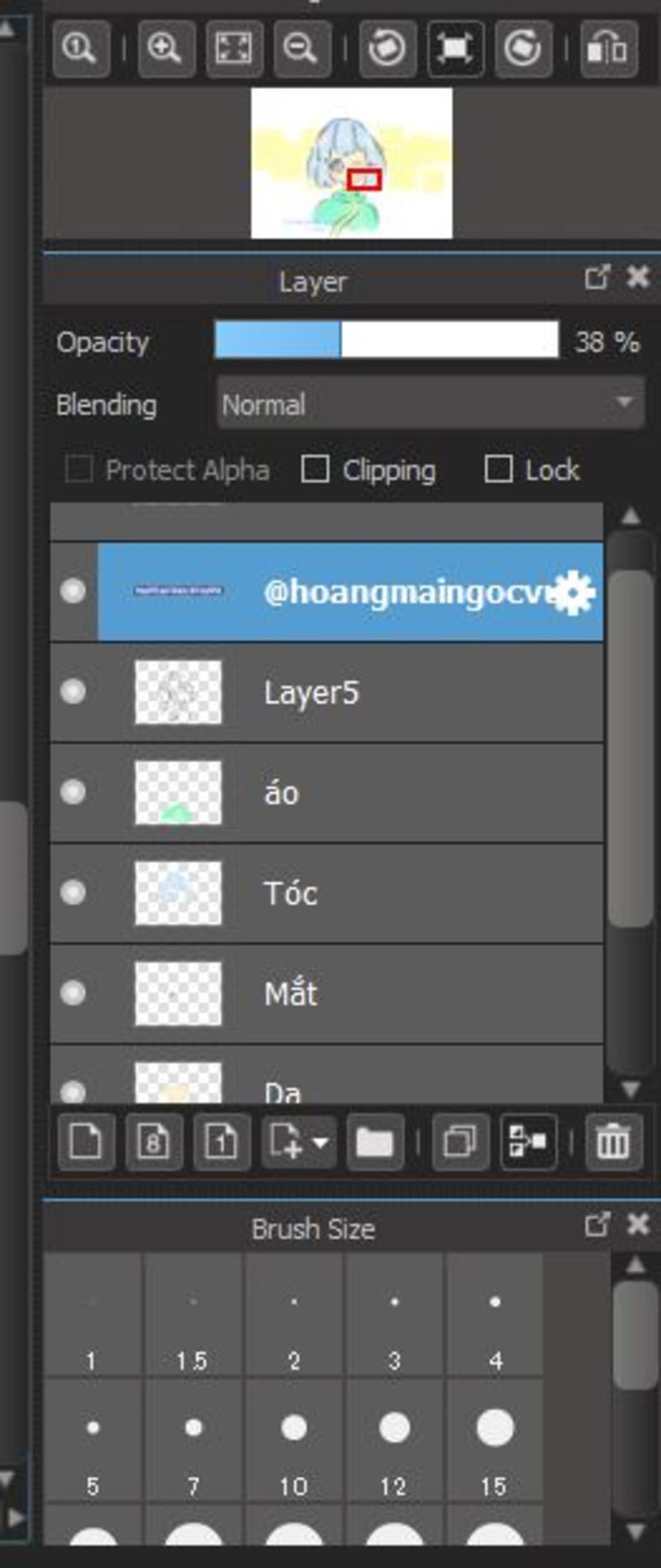Hide the Tóc layer
The height and width of the screenshot is (1568, 661).
click(73, 892)
